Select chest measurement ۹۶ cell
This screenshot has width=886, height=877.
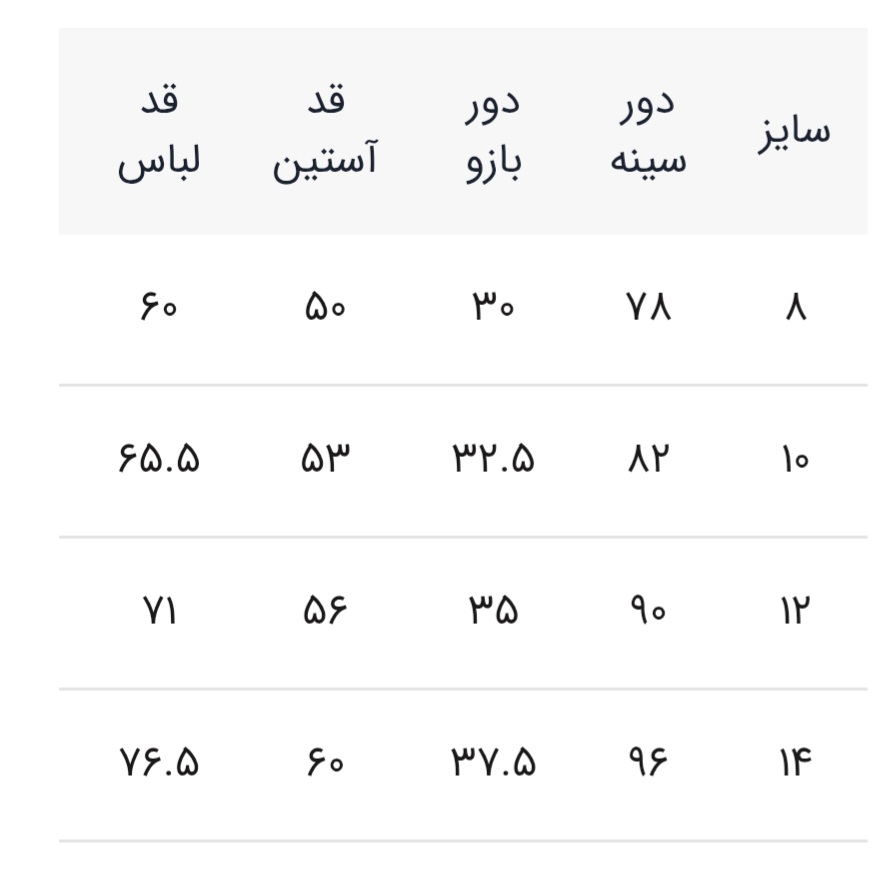click(x=648, y=764)
